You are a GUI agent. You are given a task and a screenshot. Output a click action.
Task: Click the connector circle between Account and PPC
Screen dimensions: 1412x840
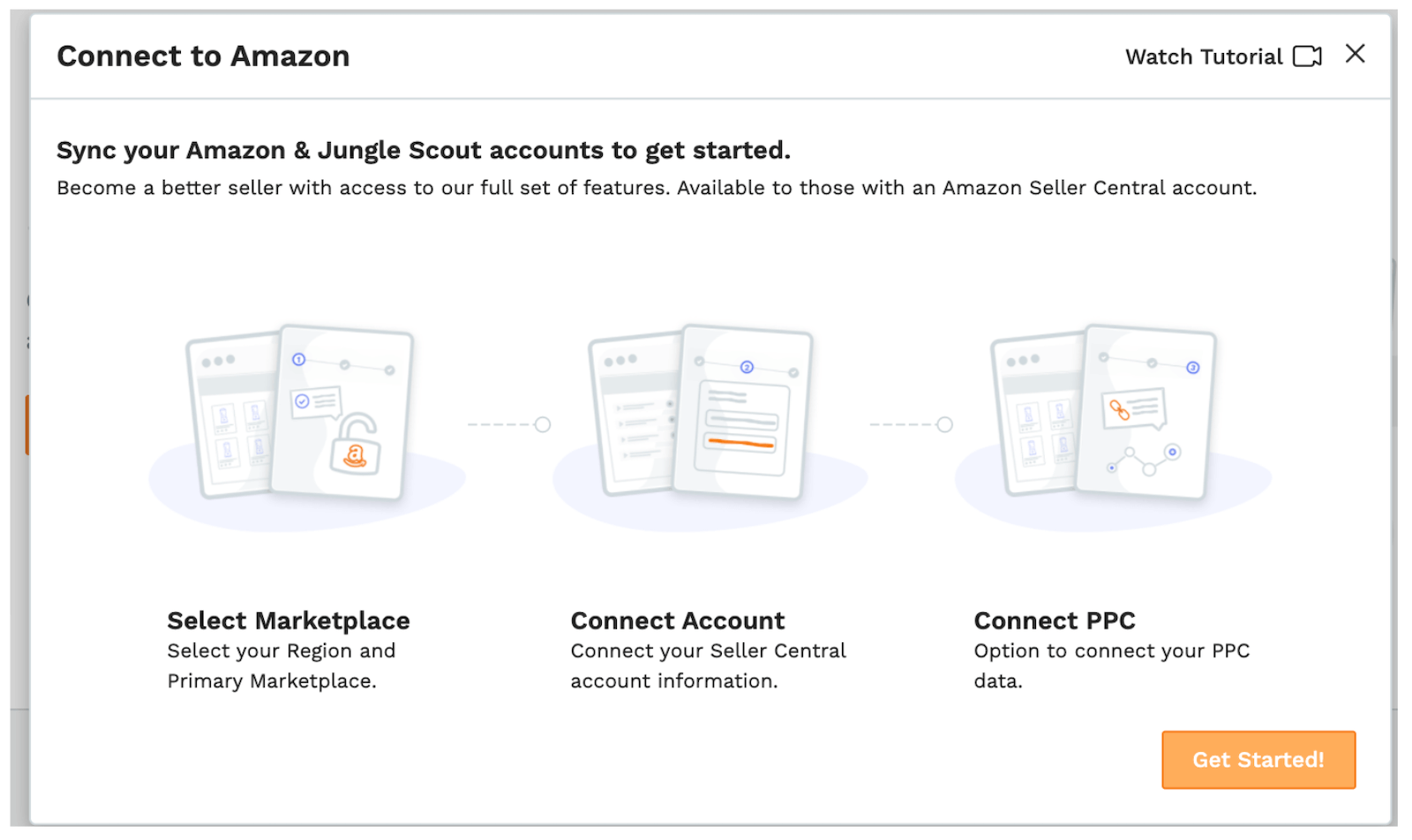point(945,424)
